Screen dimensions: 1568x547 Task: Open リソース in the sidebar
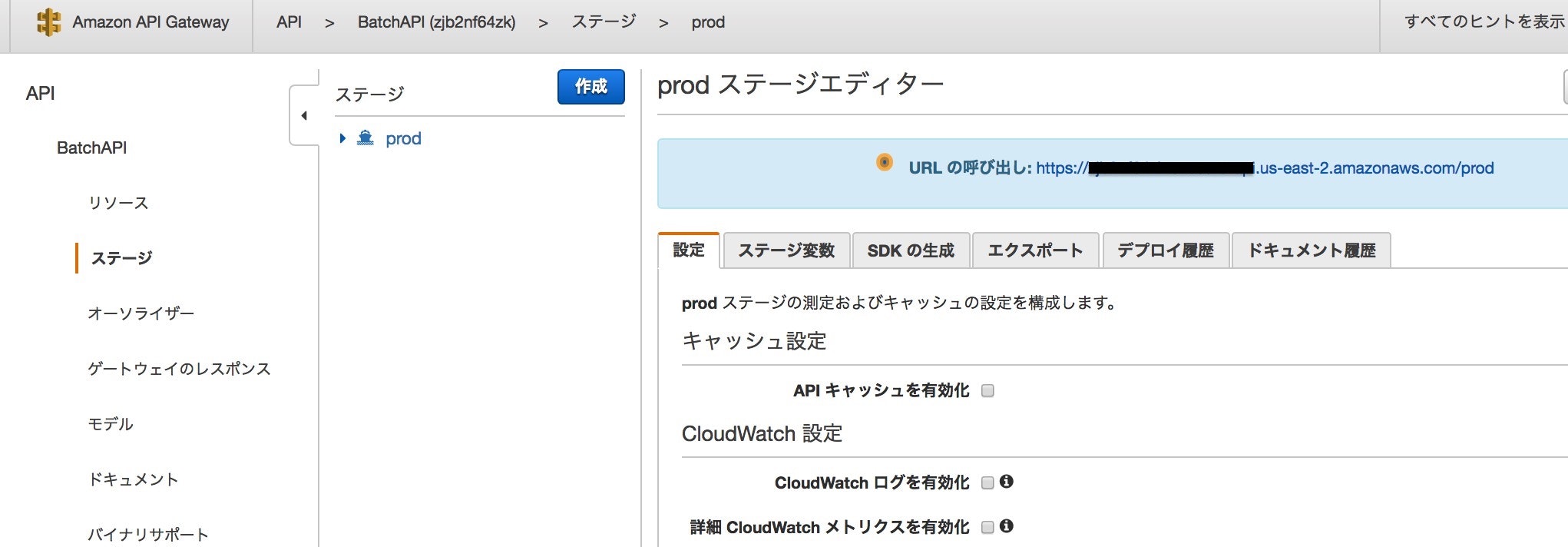point(118,203)
